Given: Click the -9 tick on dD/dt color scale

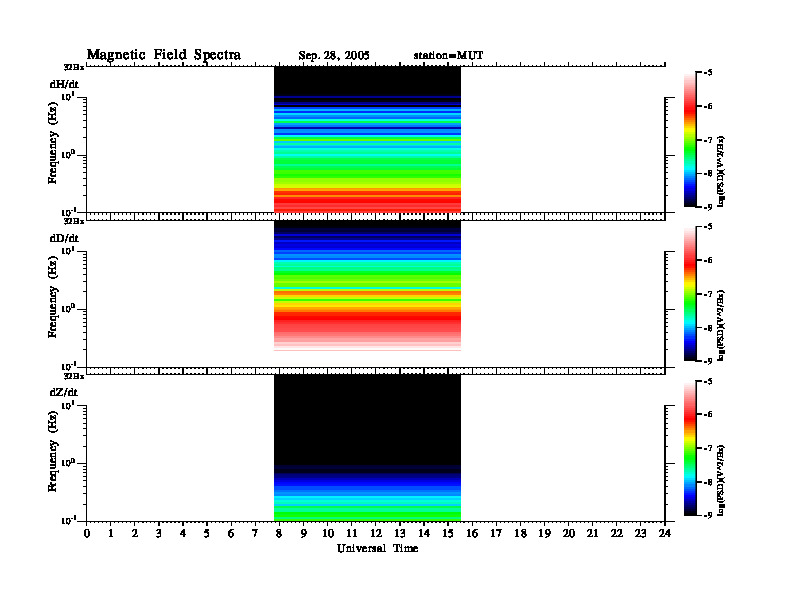Looking at the screenshot, I should point(708,361).
